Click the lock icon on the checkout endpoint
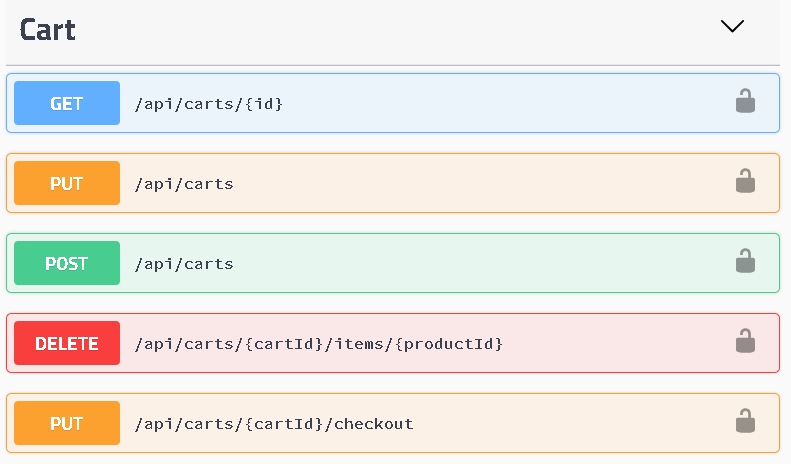Viewport: 791px width, 464px height. click(745, 421)
